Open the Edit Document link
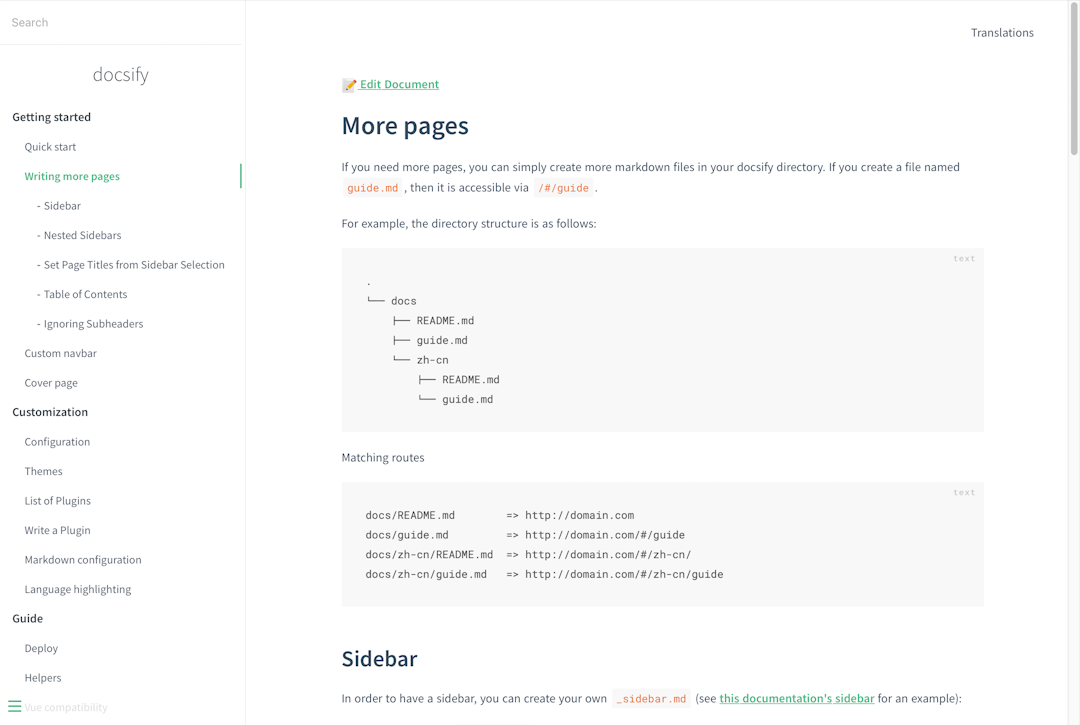The height and width of the screenshot is (725, 1080). [397, 84]
